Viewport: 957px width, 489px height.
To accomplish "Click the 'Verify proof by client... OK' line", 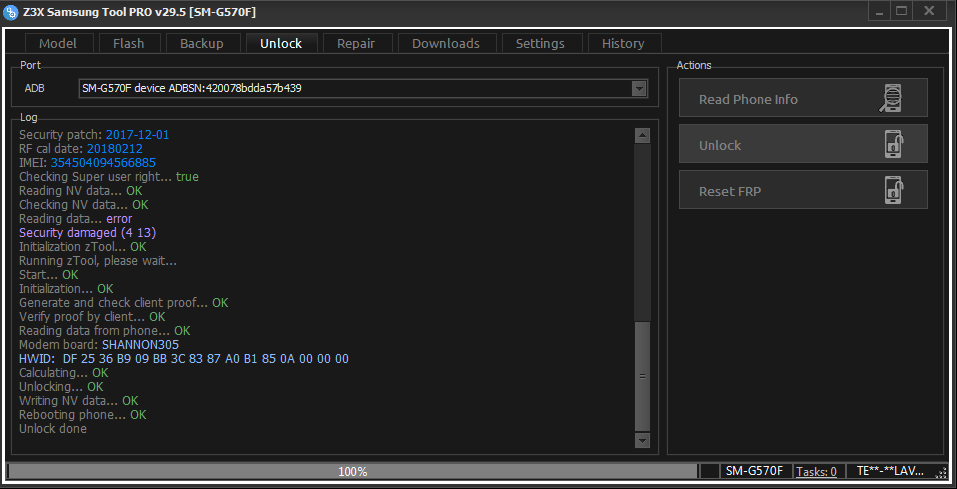I will tap(92, 317).
